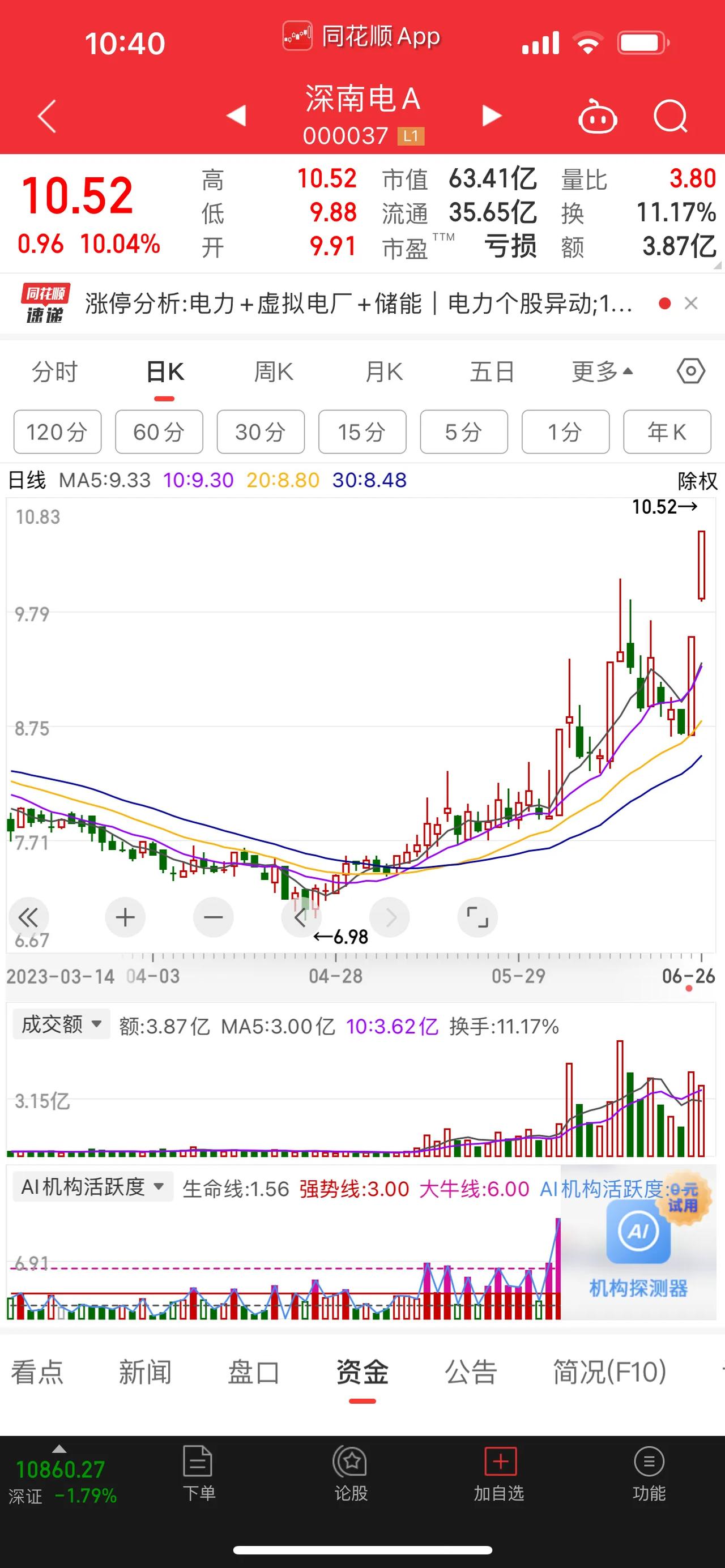
Task: Select the 日K chart tab
Action: [165, 371]
